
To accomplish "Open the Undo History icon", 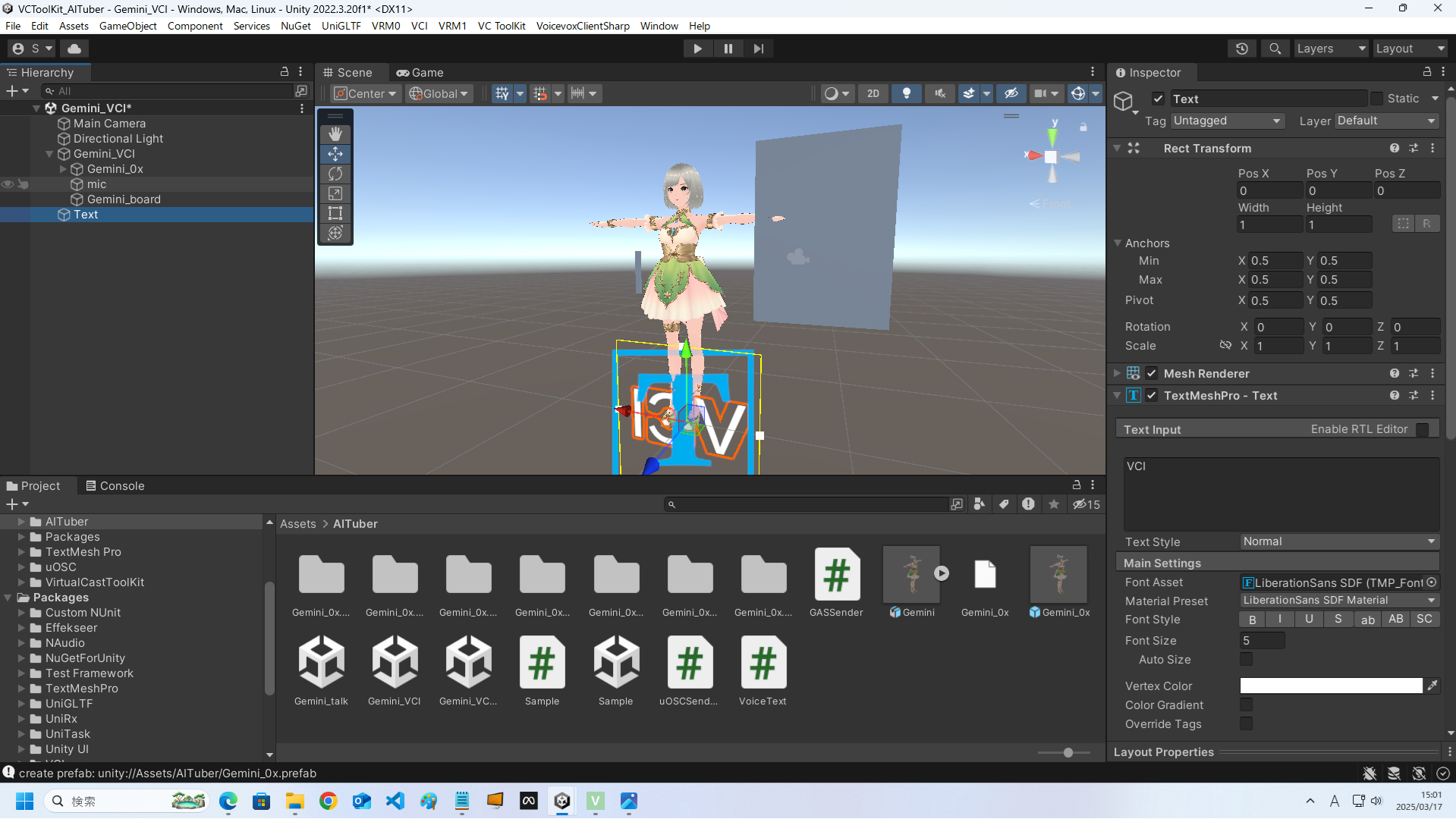I will coord(1242,49).
